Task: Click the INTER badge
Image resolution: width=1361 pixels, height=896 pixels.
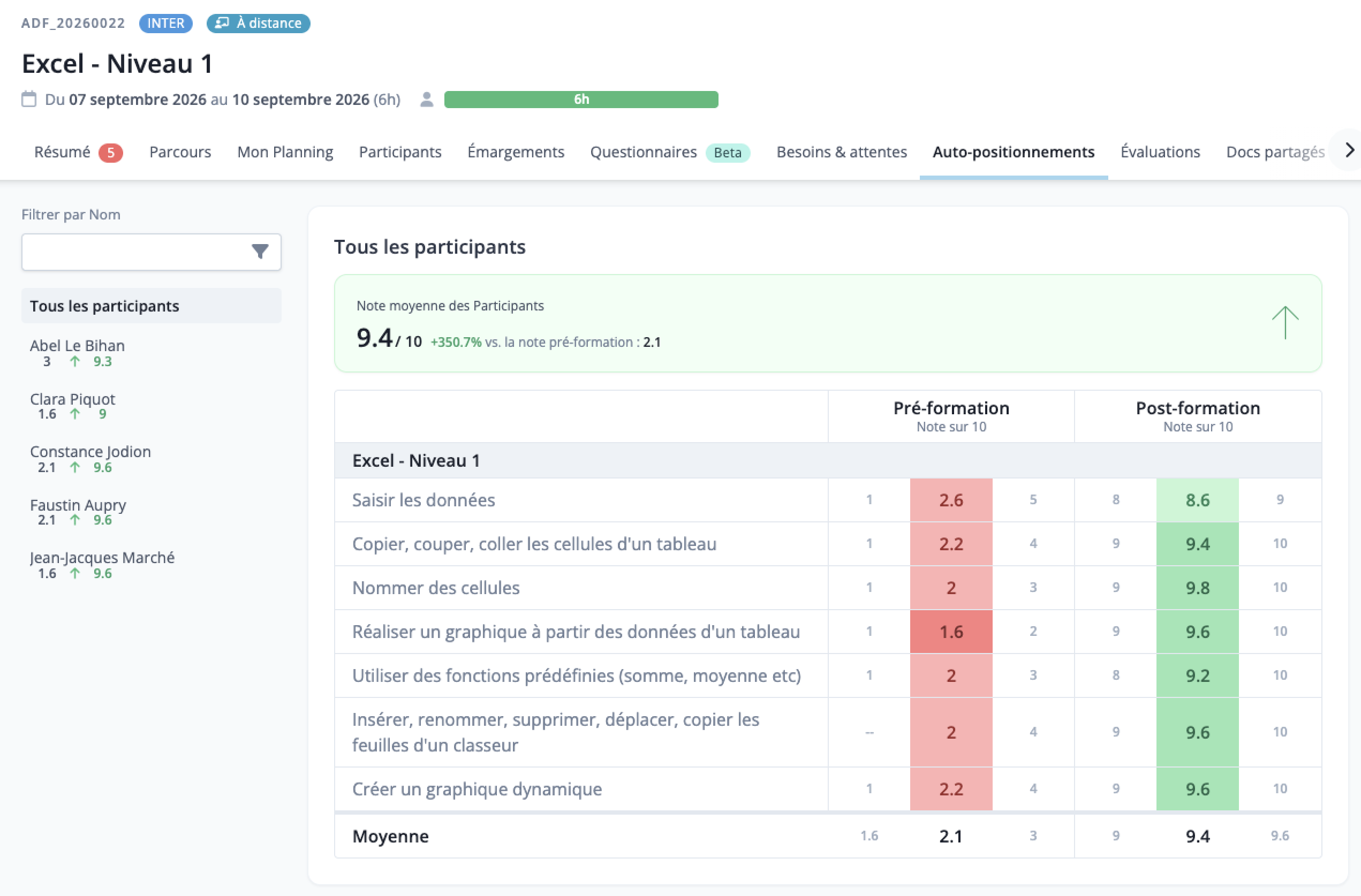Action: 166,23
